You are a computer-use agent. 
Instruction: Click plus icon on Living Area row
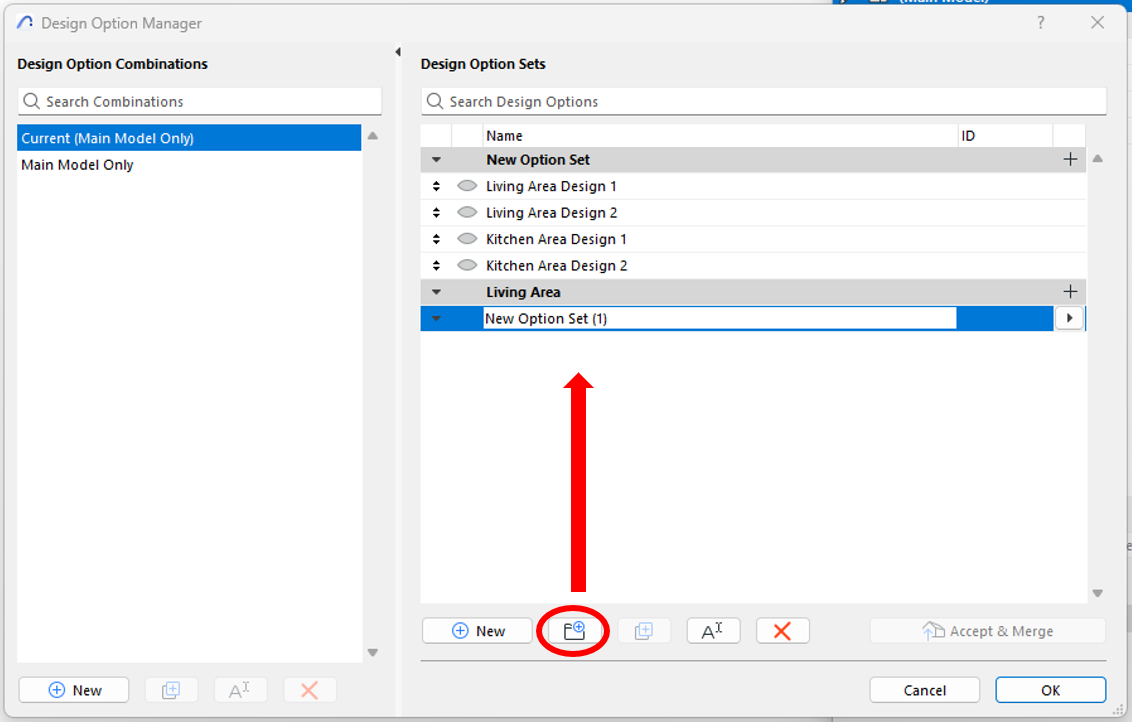(x=1070, y=292)
